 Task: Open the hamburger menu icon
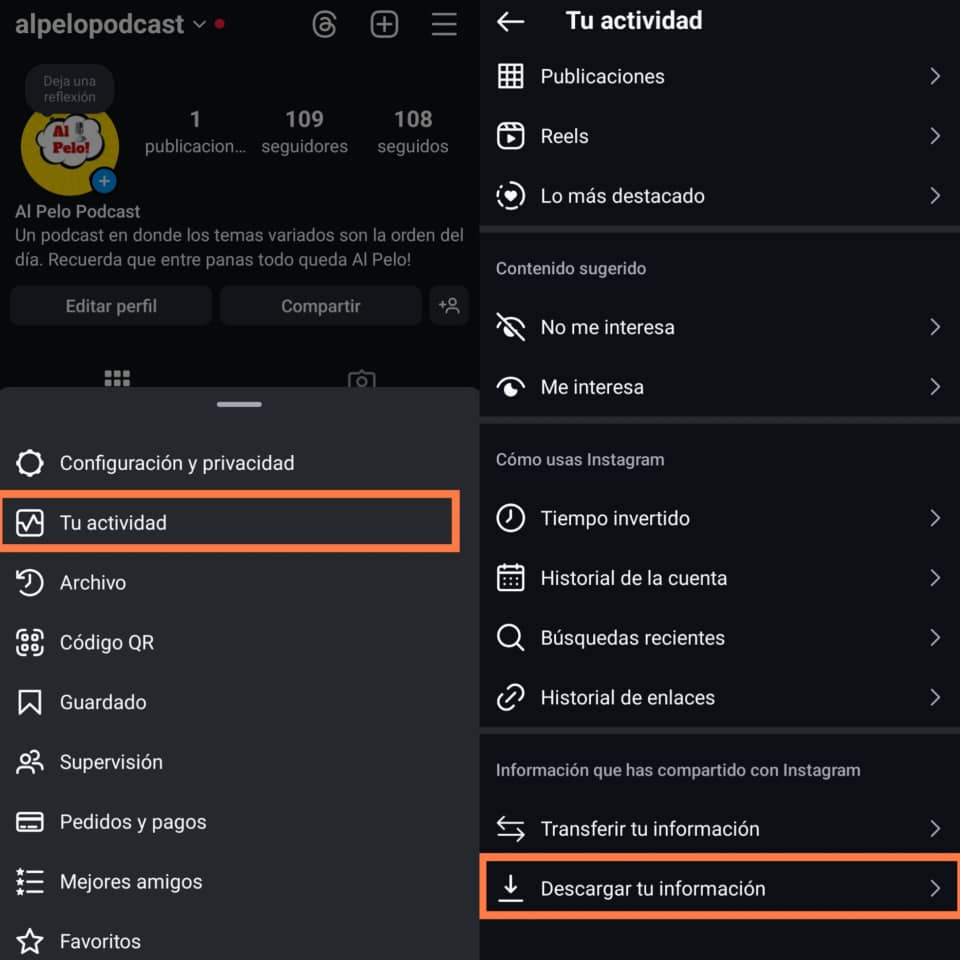click(x=444, y=24)
